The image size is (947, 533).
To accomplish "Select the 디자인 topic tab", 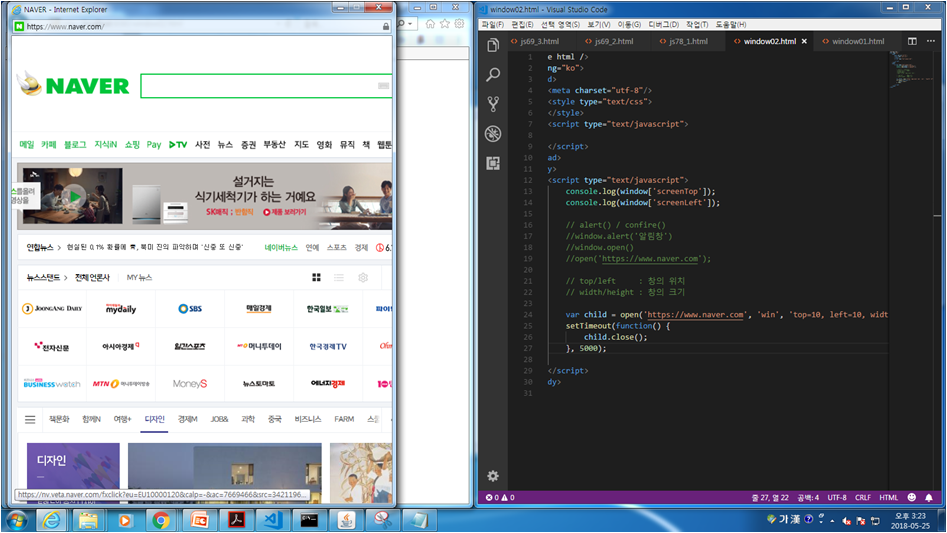I will [155, 419].
